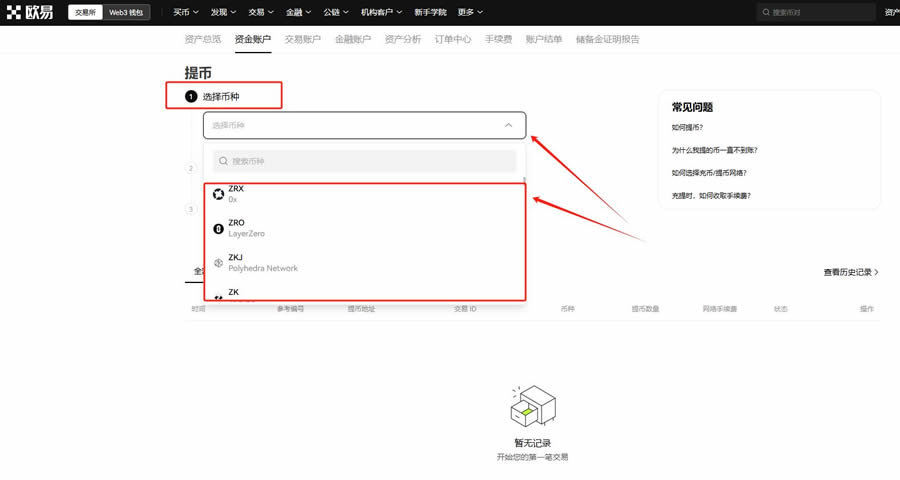Open 查看历史记录 link
900x480 pixels.
point(850,272)
